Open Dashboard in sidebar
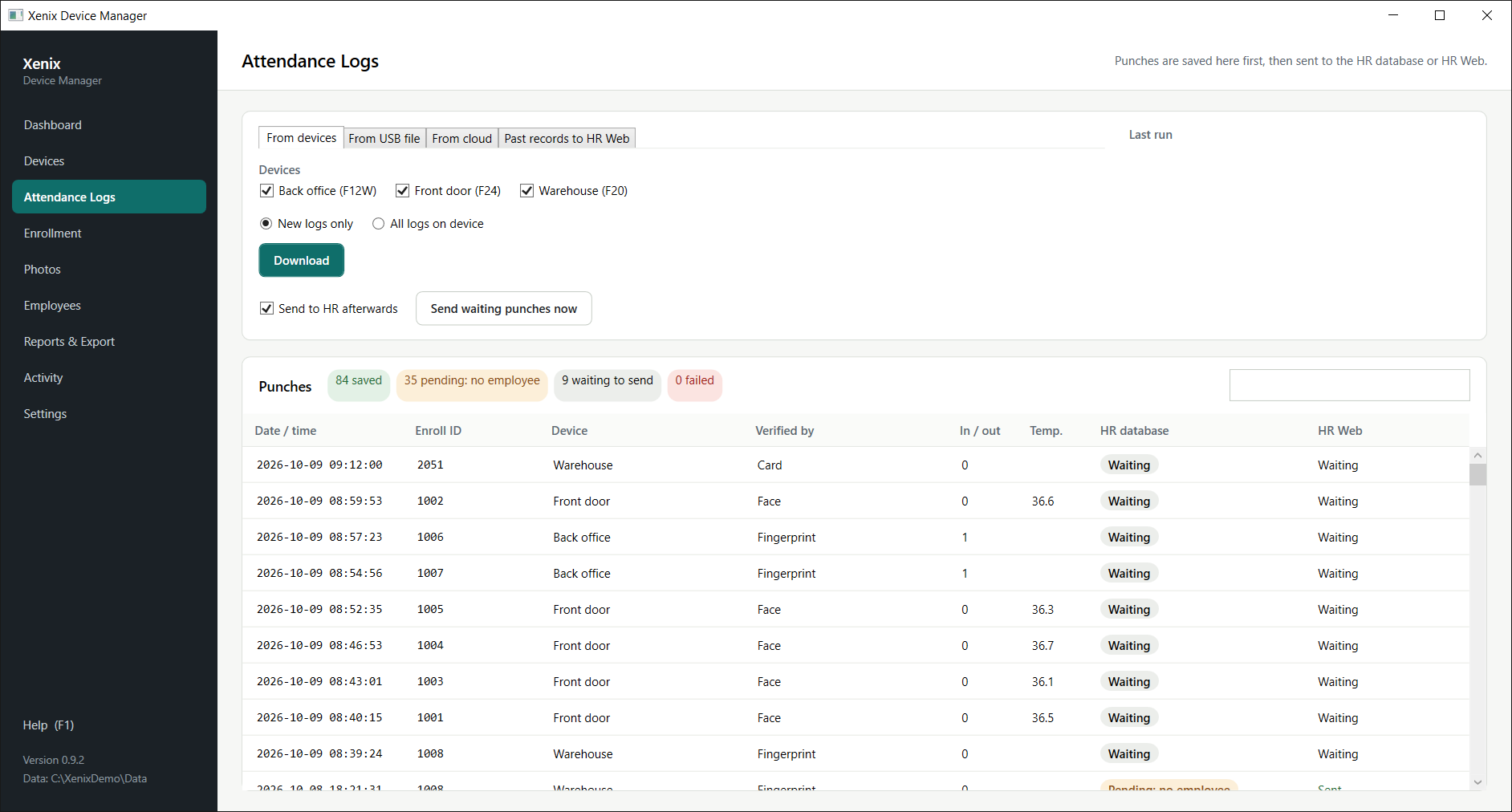 pyautogui.click(x=109, y=124)
